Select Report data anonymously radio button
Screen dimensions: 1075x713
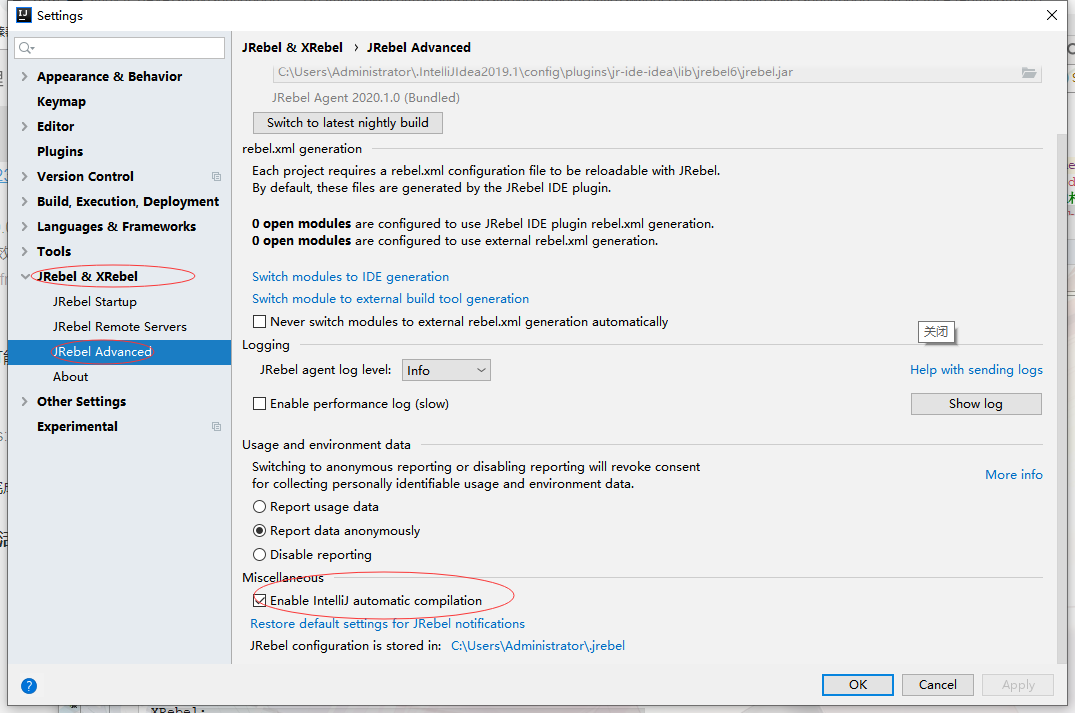(260, 531)
